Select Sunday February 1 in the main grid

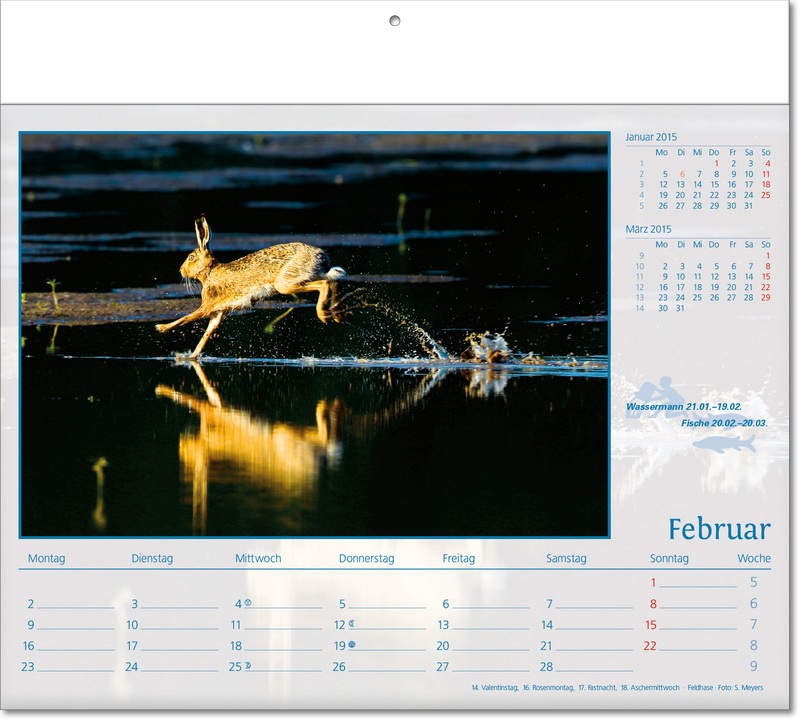pos(653,582)
